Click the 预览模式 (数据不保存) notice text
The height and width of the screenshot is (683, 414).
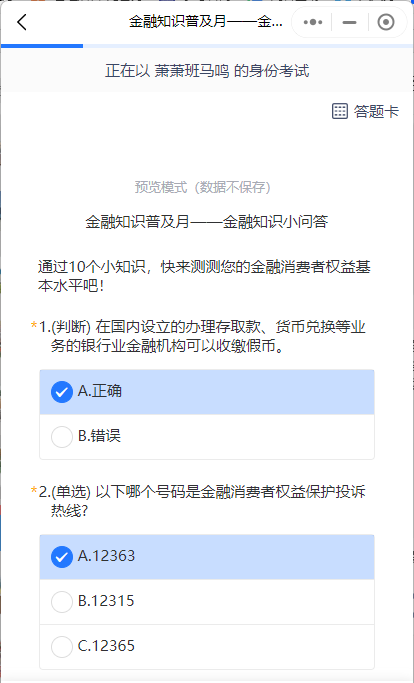click(203, 187)
